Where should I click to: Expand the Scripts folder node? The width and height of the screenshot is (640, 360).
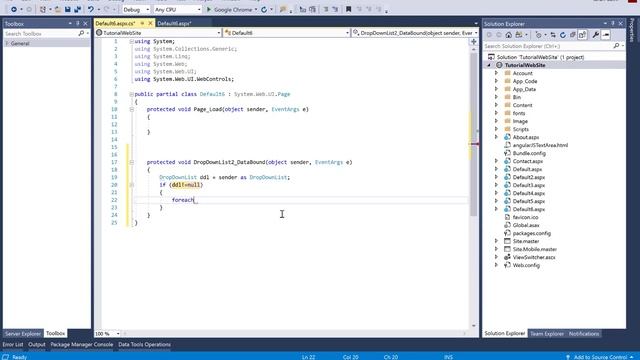496,129
